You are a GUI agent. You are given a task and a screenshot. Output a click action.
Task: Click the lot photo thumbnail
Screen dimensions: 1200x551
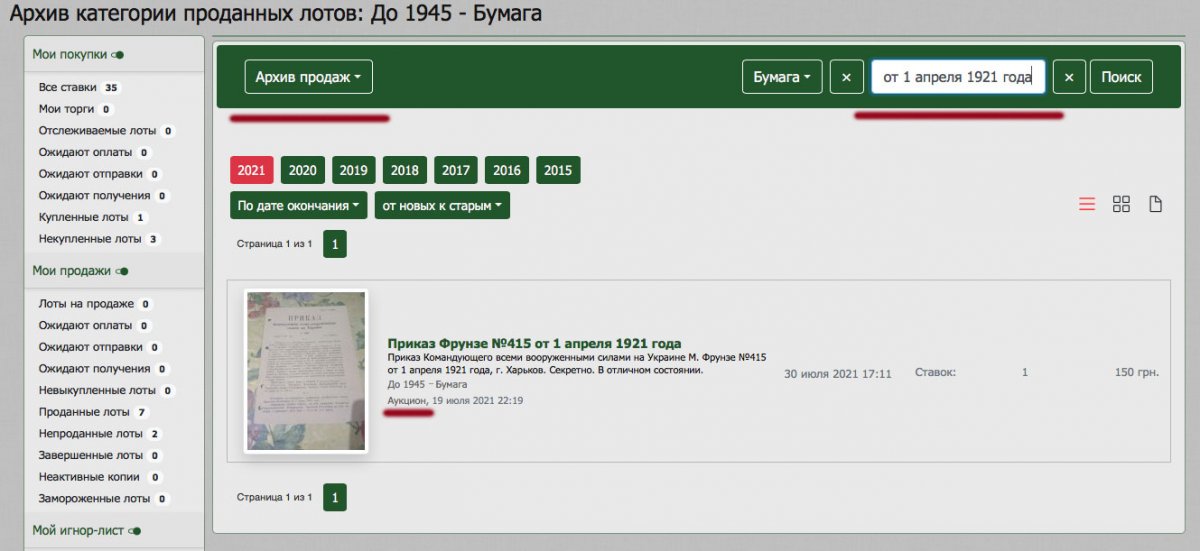(307, 370)
